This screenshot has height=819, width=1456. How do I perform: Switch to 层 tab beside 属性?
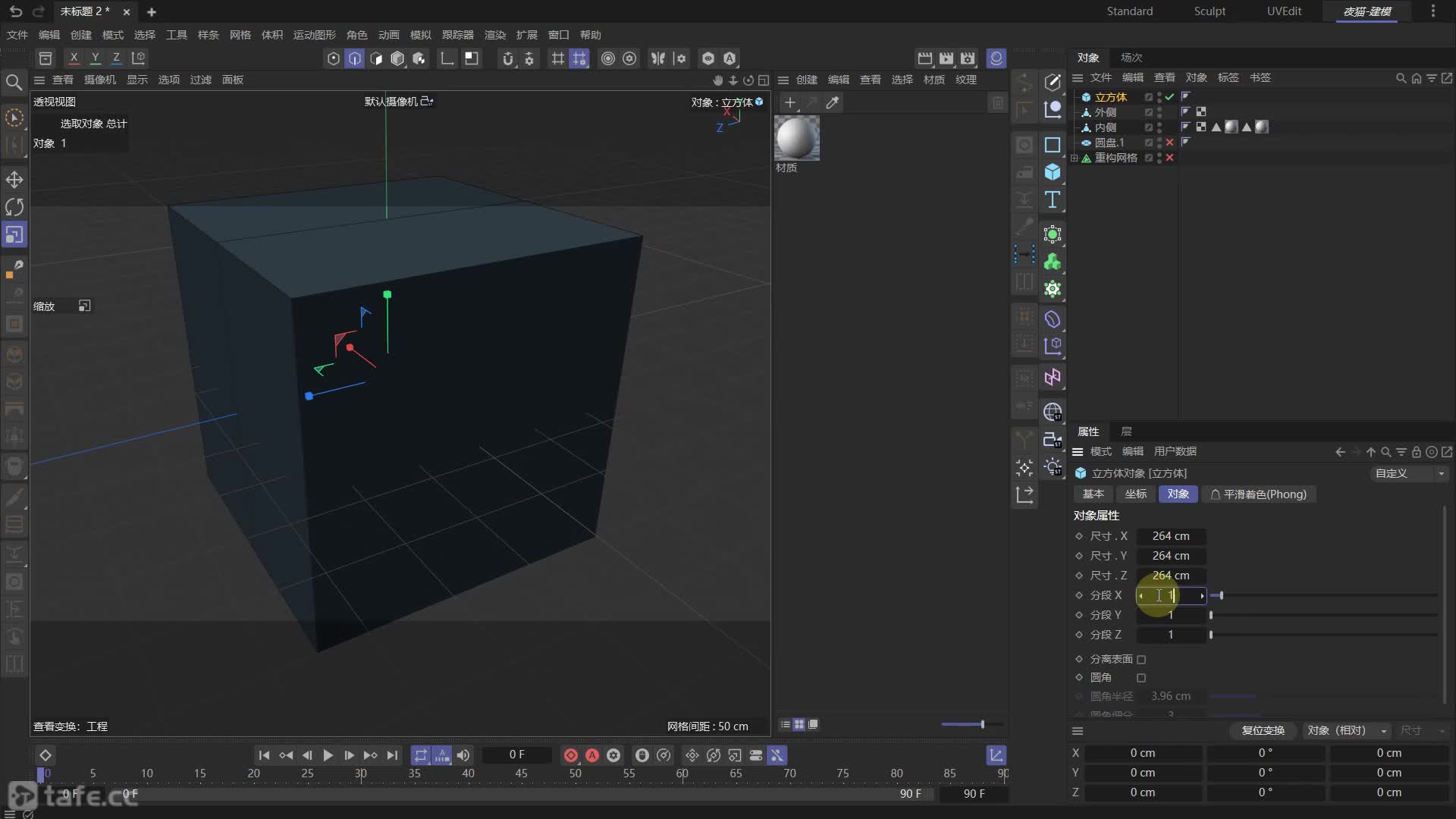click(x=1126, y=431)
